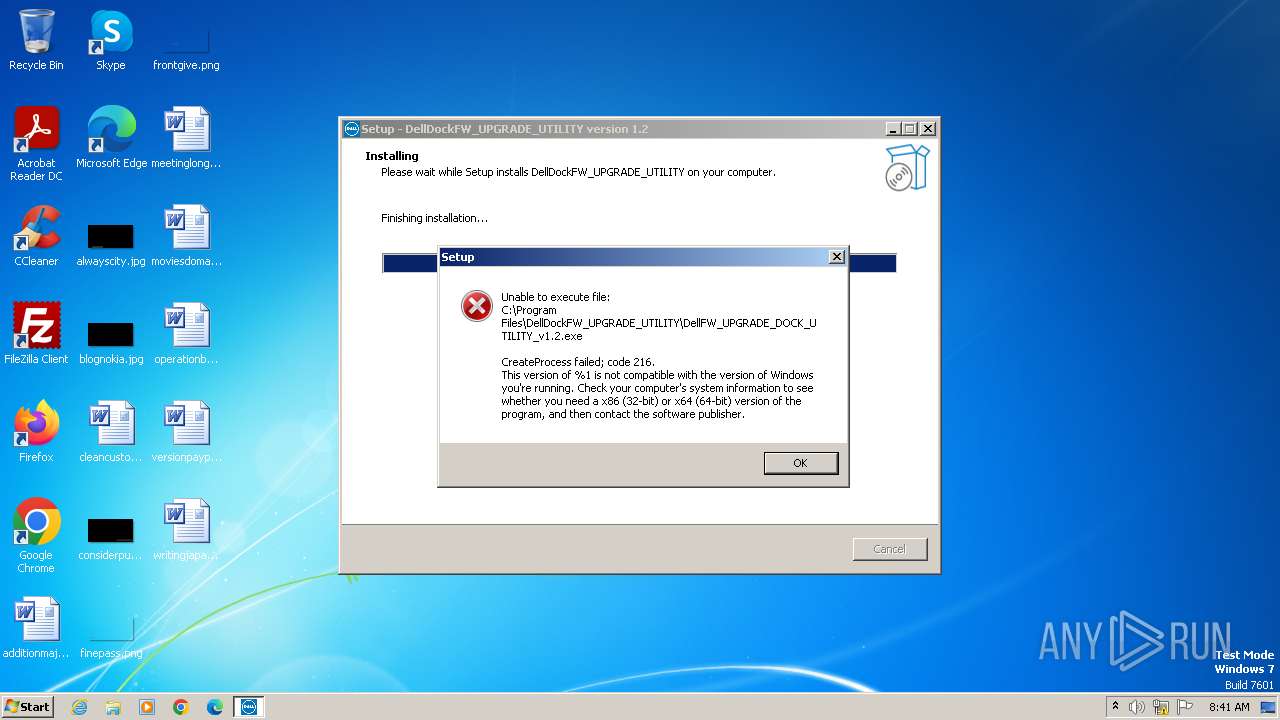Viewport: 1280px width, 720px height.
Task: Select the writingjapa Word document icon
Action: point(186,530)
